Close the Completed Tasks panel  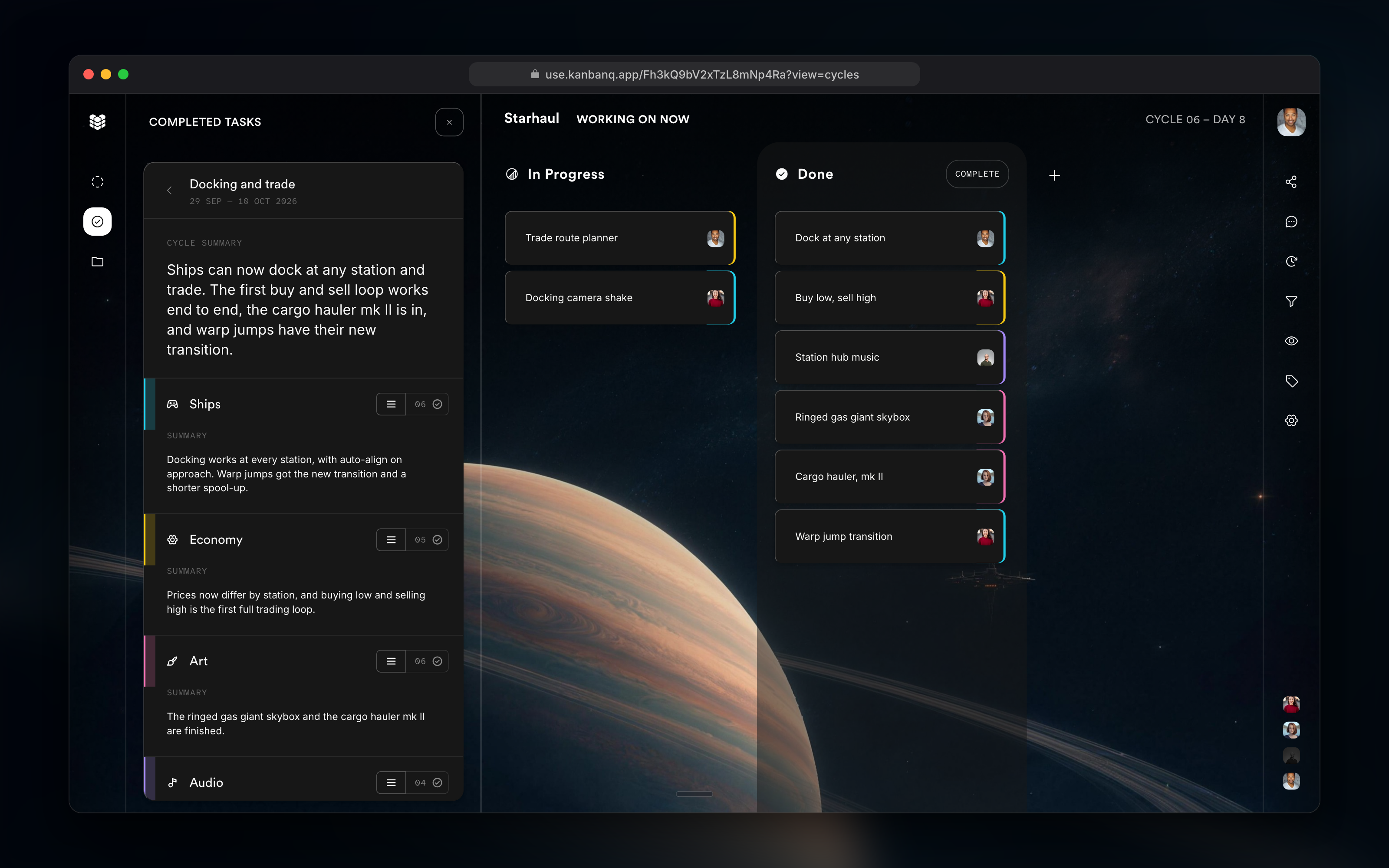point(449,122)
